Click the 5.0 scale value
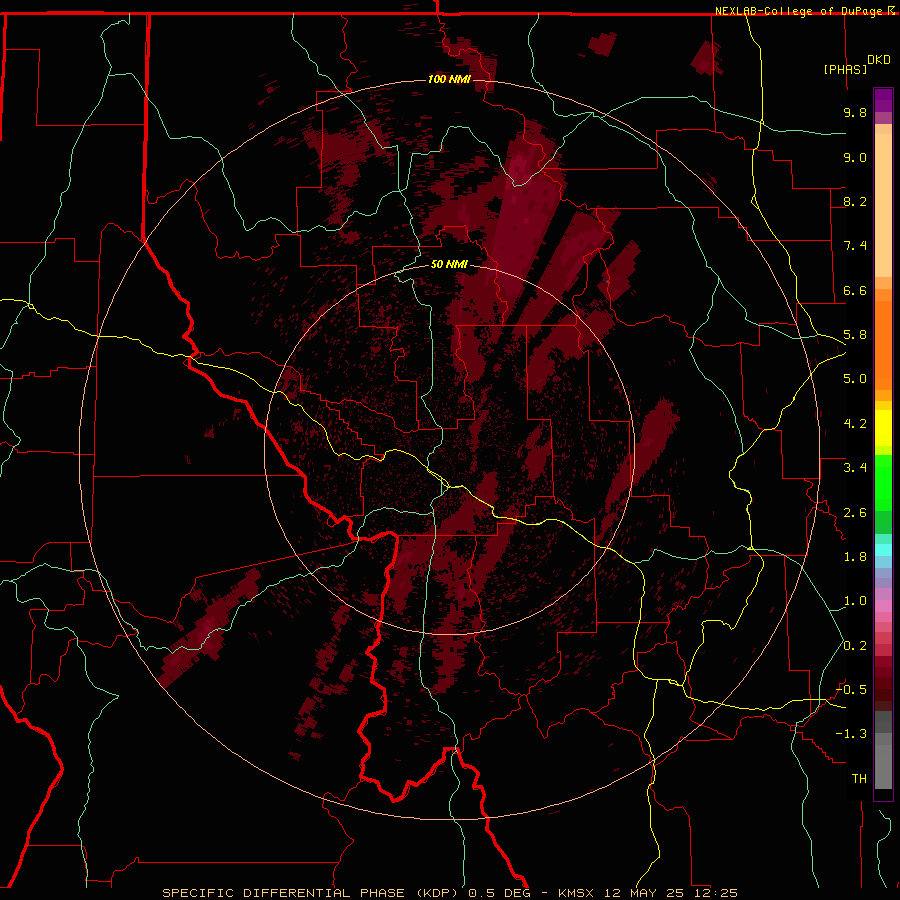This screenshot has height=900, width=900. pyautogui.click(x=855, y=379)
